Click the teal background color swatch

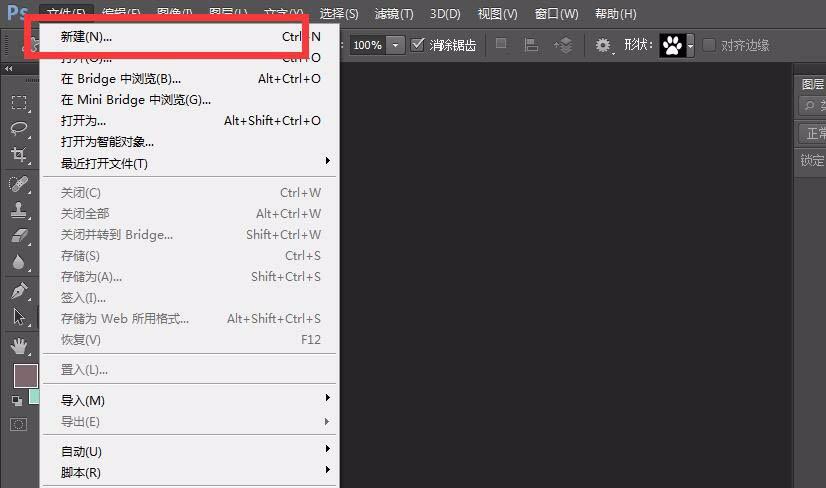(34, 396)
